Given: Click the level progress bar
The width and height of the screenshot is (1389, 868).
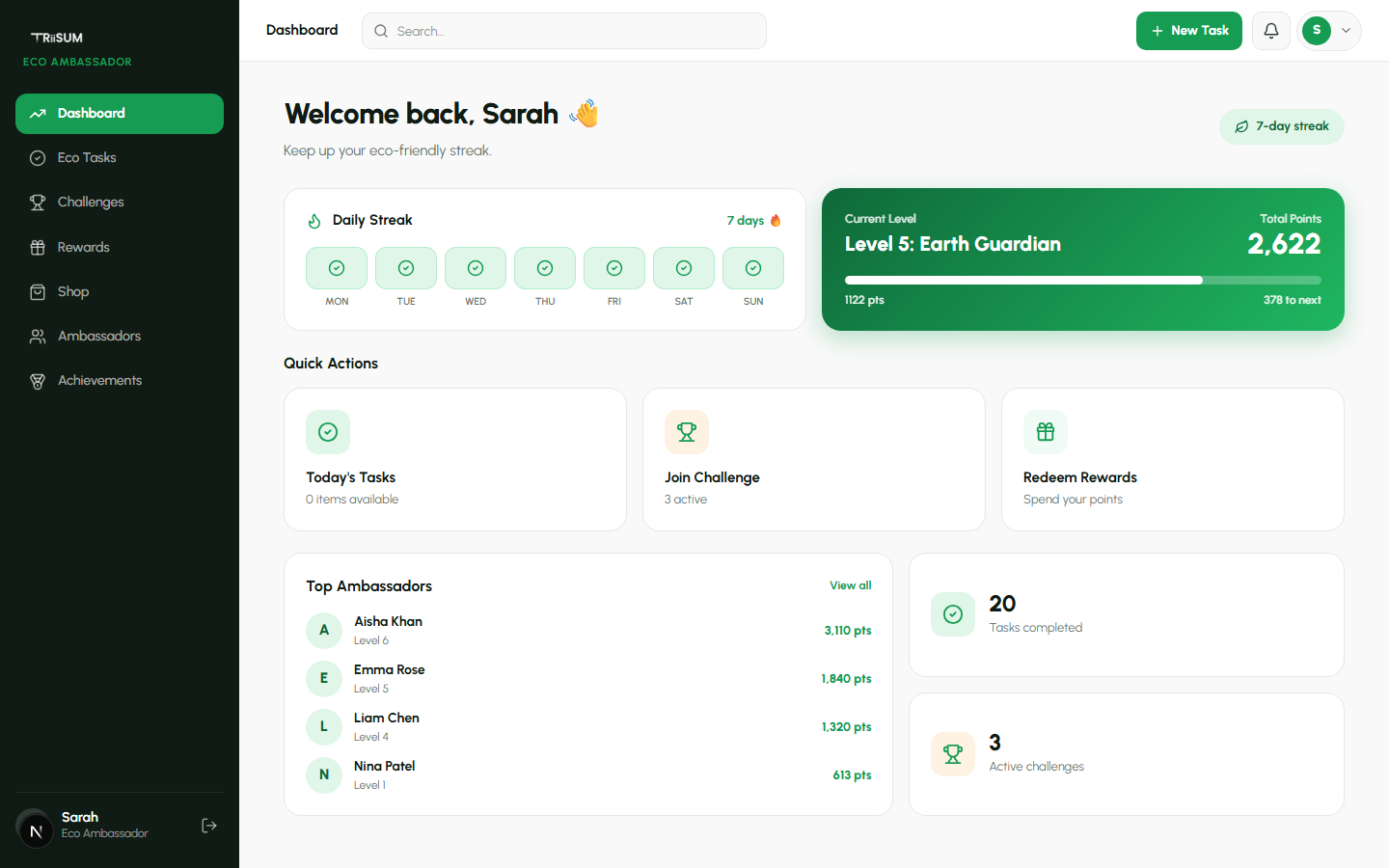Looking at the screenshot, I should 1083,281.
